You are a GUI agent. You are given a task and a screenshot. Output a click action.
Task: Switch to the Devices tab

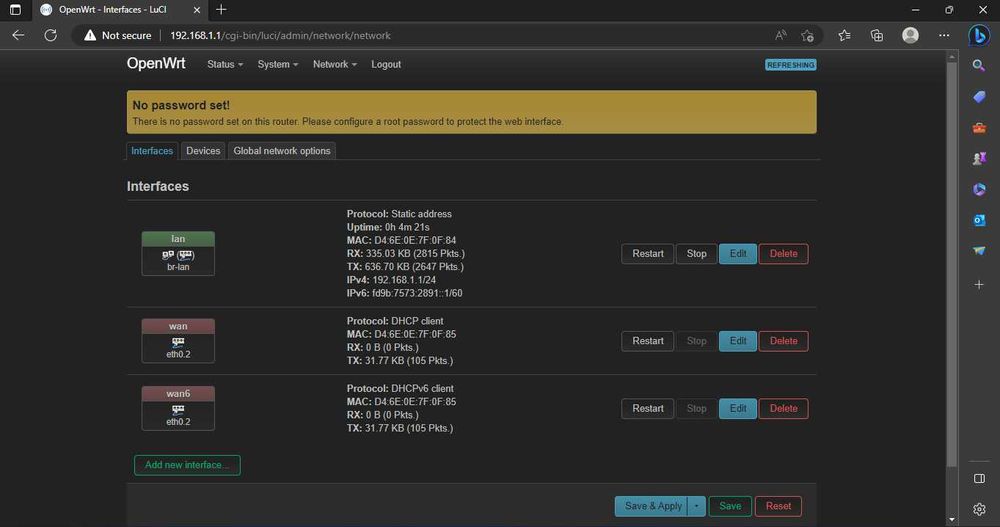coord(203,151)
